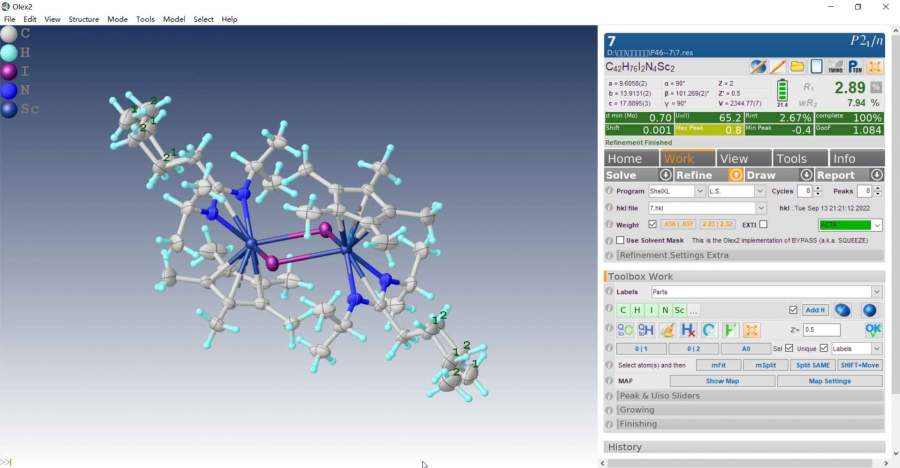
Task: Click the pencil edit icon beside the formula
Action: pos(777,67)
